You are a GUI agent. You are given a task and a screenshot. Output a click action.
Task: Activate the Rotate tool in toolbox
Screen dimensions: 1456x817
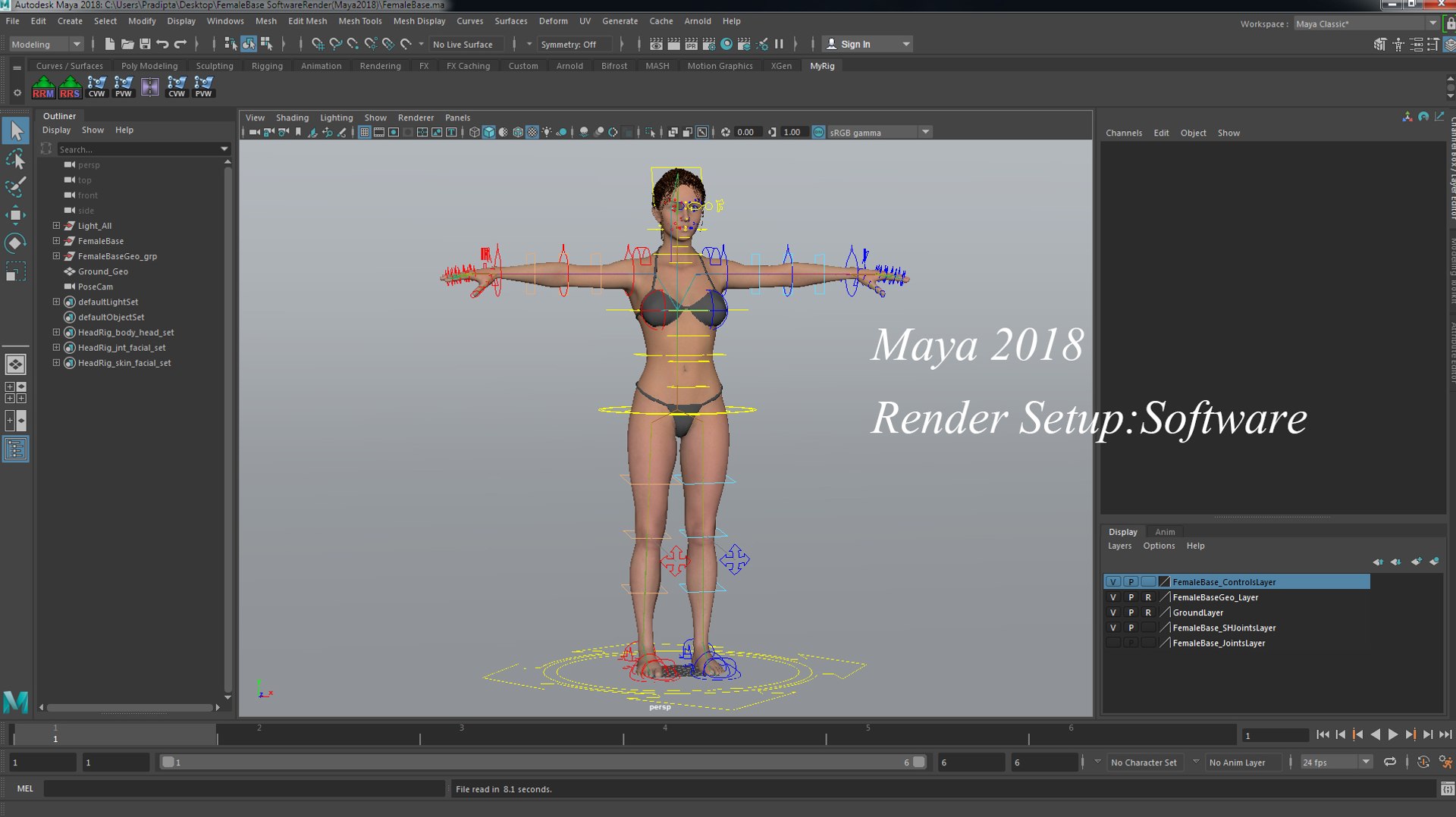pos(16,243)
